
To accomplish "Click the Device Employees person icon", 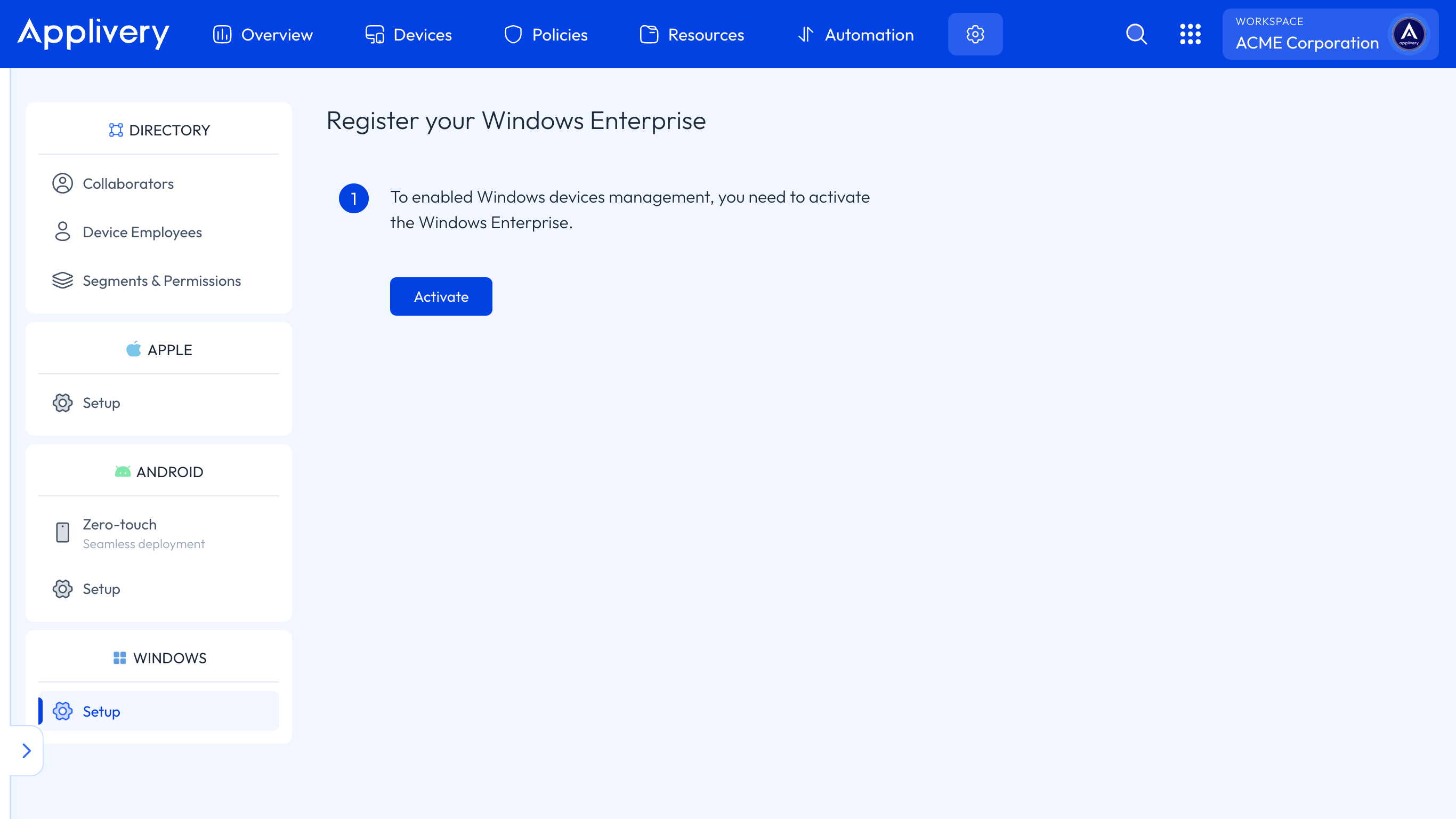I will tap(62, 232).
